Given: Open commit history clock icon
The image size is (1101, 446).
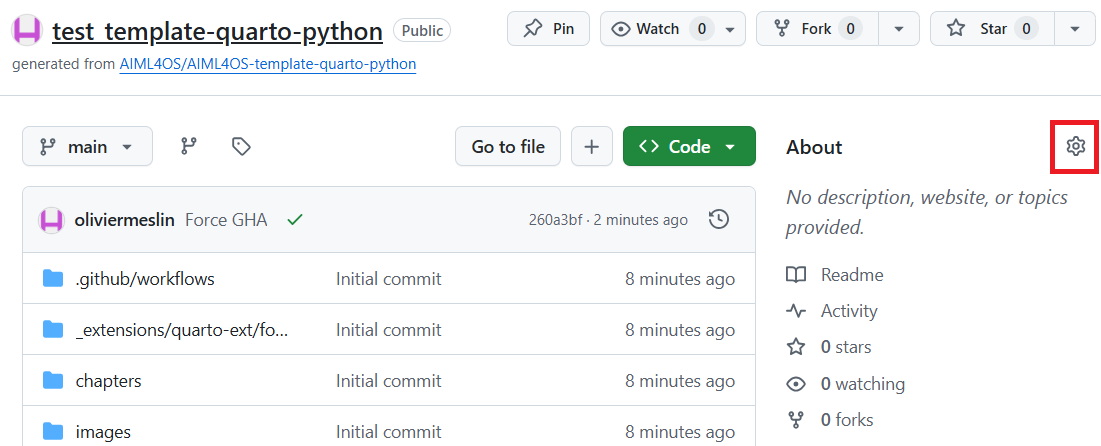Looking at the screenshot, I should coord(719,220).
